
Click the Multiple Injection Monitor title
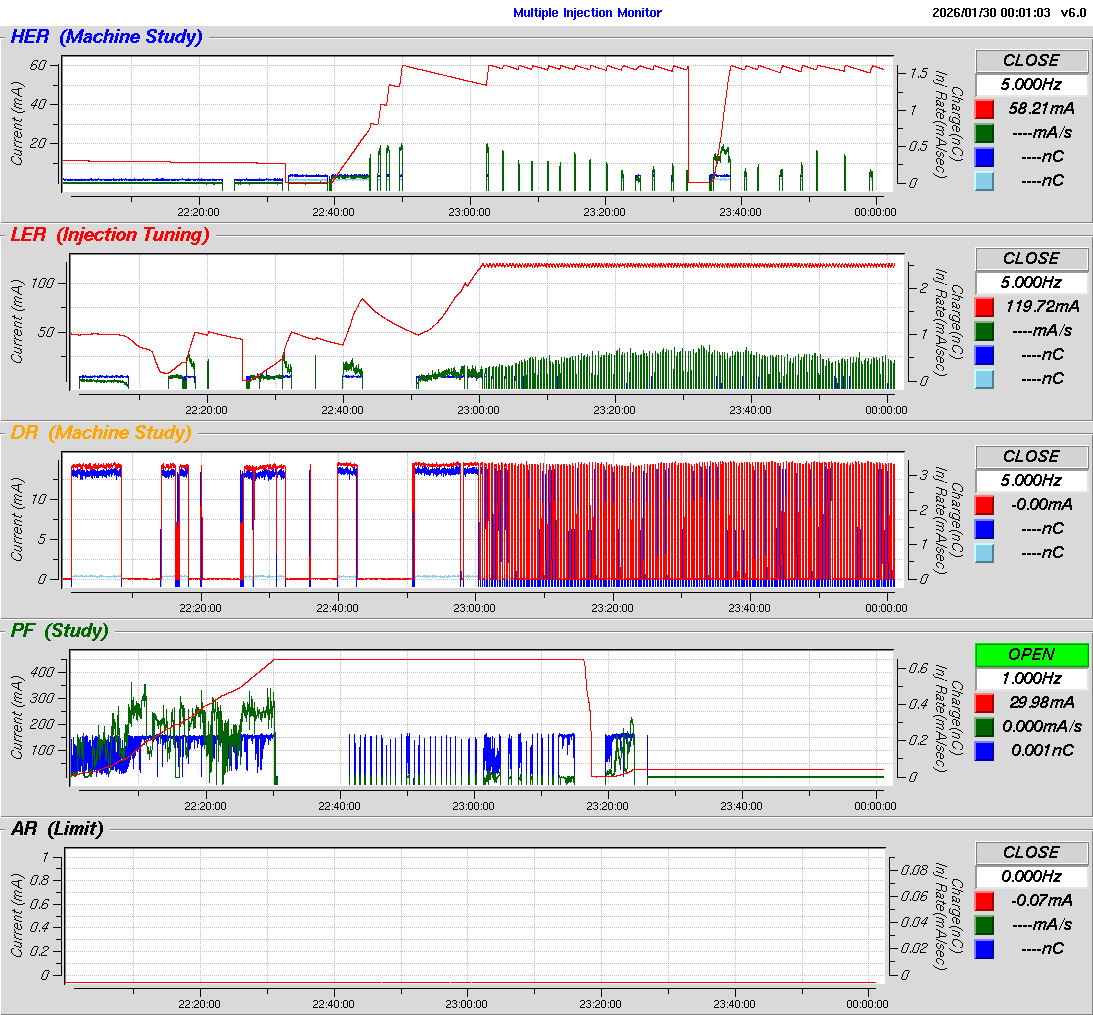[x=587, y=13]
